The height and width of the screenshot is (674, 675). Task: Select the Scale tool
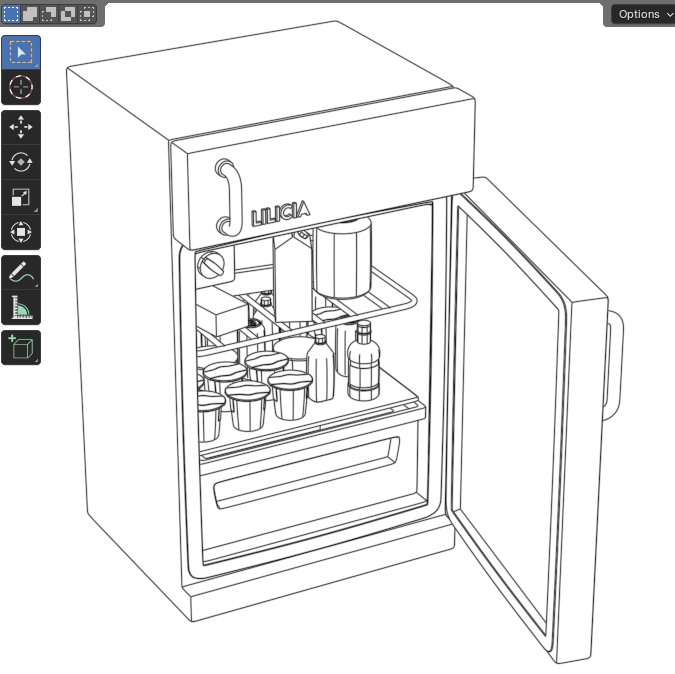[21, 198]
